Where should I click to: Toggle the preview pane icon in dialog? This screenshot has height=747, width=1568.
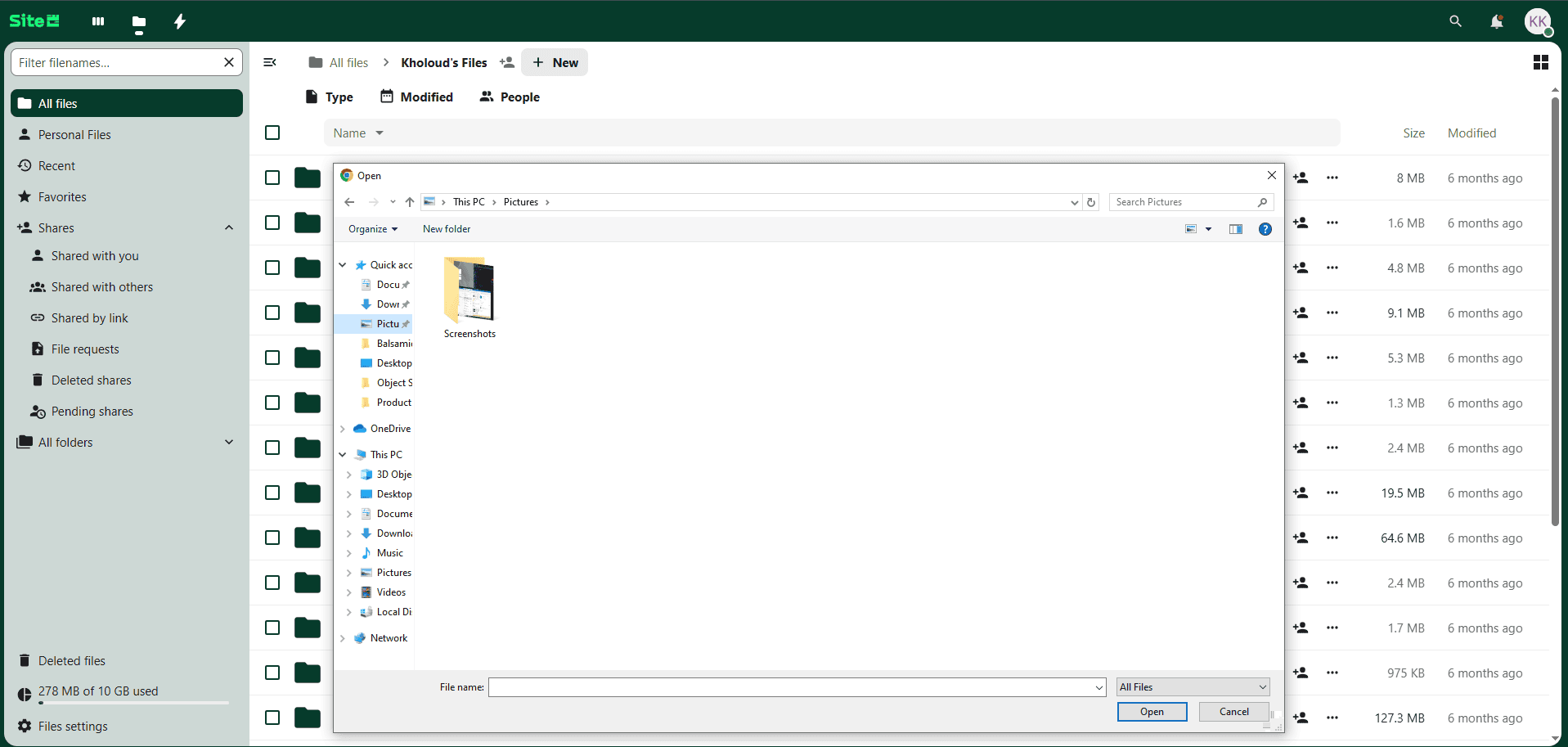click(x=1235, y=229)
